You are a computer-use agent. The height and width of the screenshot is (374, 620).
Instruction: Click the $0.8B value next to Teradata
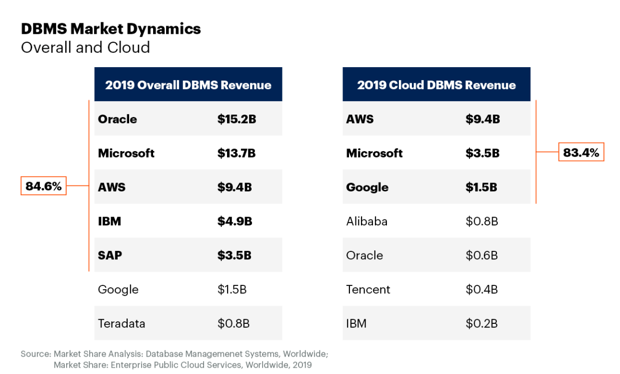(x=233, y=323)
